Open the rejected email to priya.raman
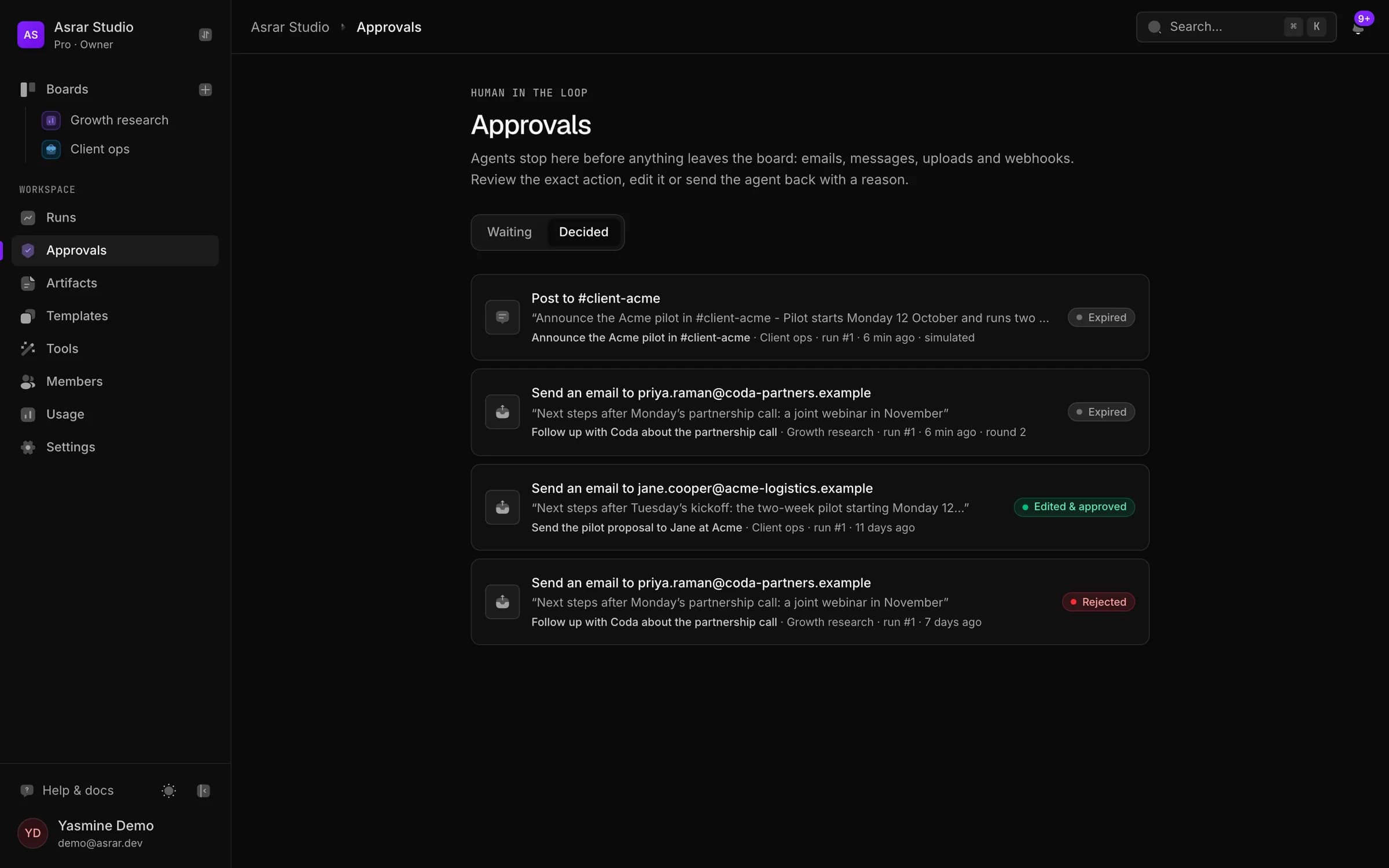The height and width of the screenshot is (868, 1389). tap(810, 602)
